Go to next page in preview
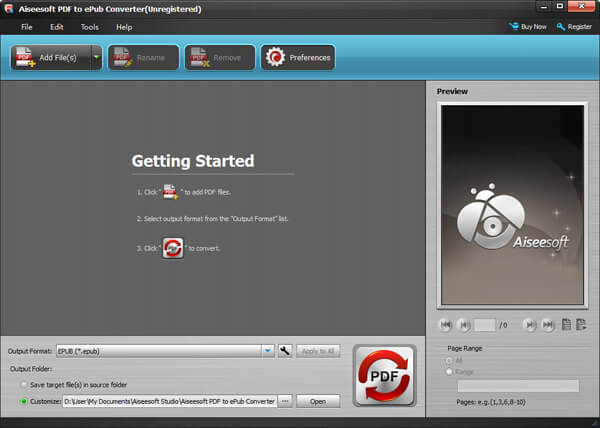This screenshot has height=428, width=600. 530,325
